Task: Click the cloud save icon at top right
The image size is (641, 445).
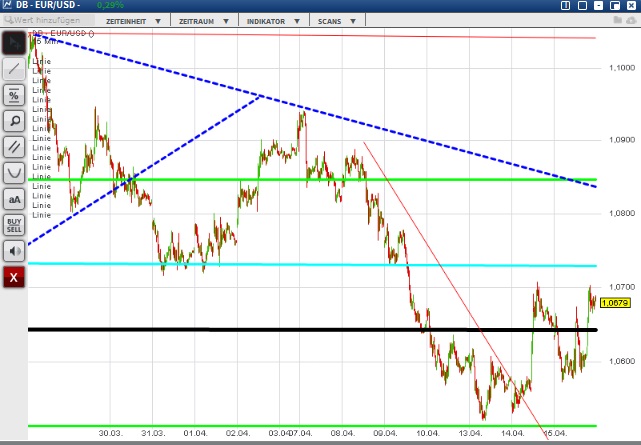Action: click(x=632, y=20)
